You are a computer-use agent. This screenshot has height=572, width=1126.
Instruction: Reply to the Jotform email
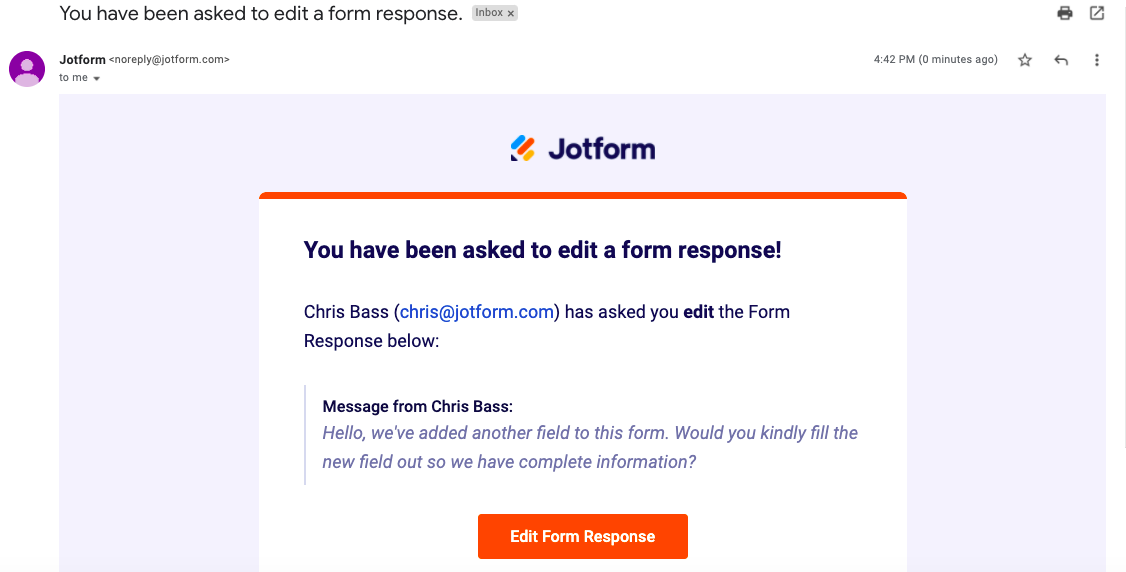pos(1061,60)
